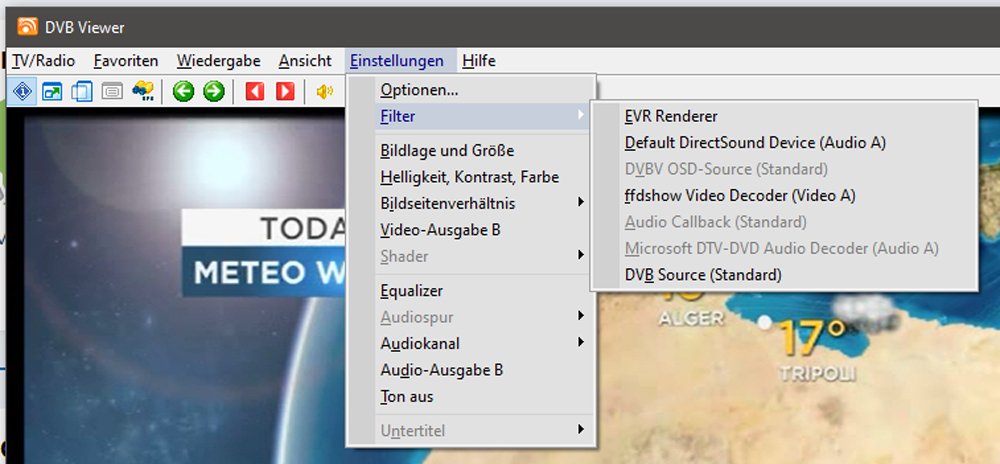1000x464 pixels.
Task: Click the red right arrow toolbar button
Action: (285, 92)
